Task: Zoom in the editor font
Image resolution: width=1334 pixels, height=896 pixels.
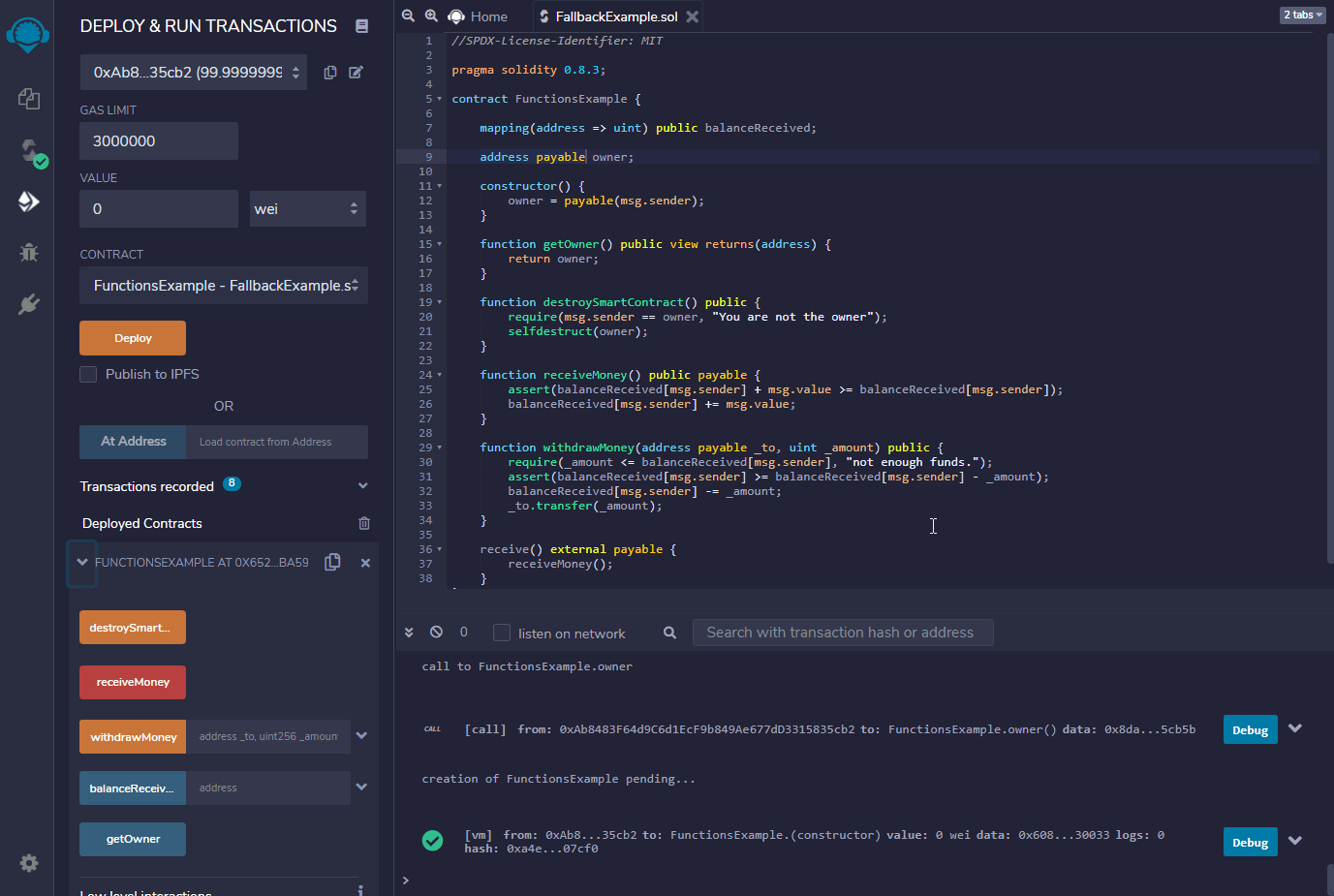Action: click(x=431, y=15)
